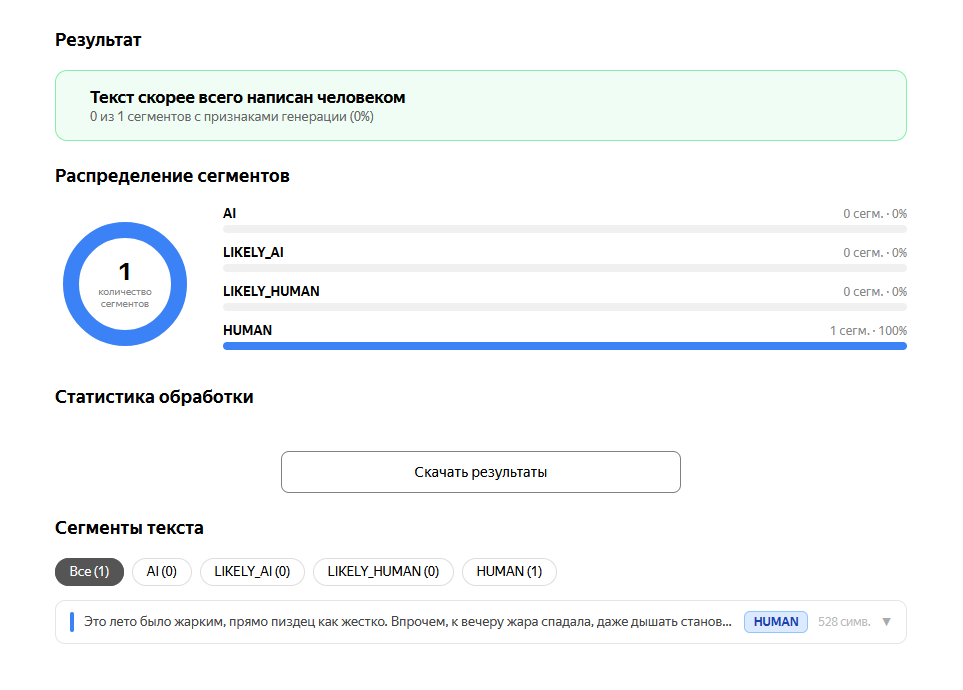Choose the HUMAN (1) filter chip
Viewport: 963px width, 690px height.
tap(509, 571)
